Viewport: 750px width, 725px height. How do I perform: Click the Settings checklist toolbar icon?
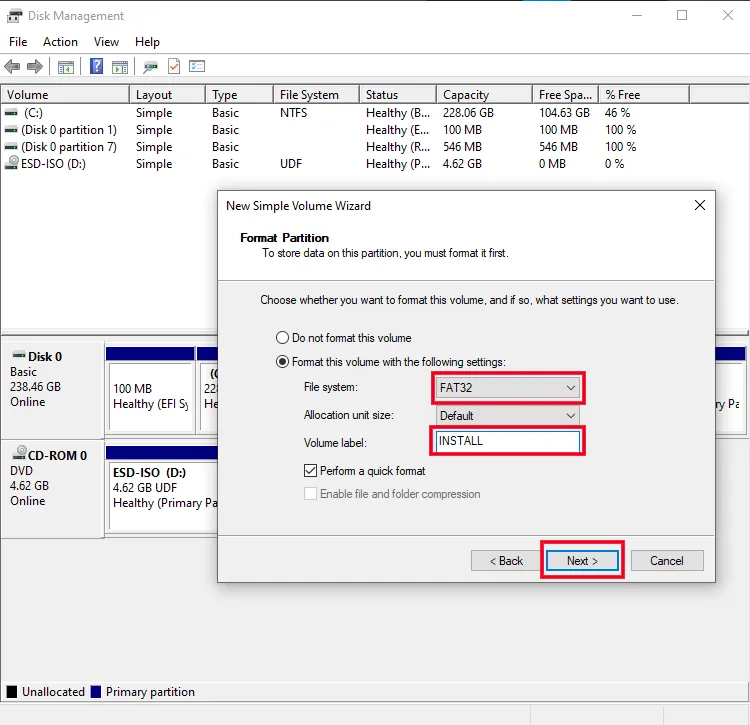(x=197, y=67)
